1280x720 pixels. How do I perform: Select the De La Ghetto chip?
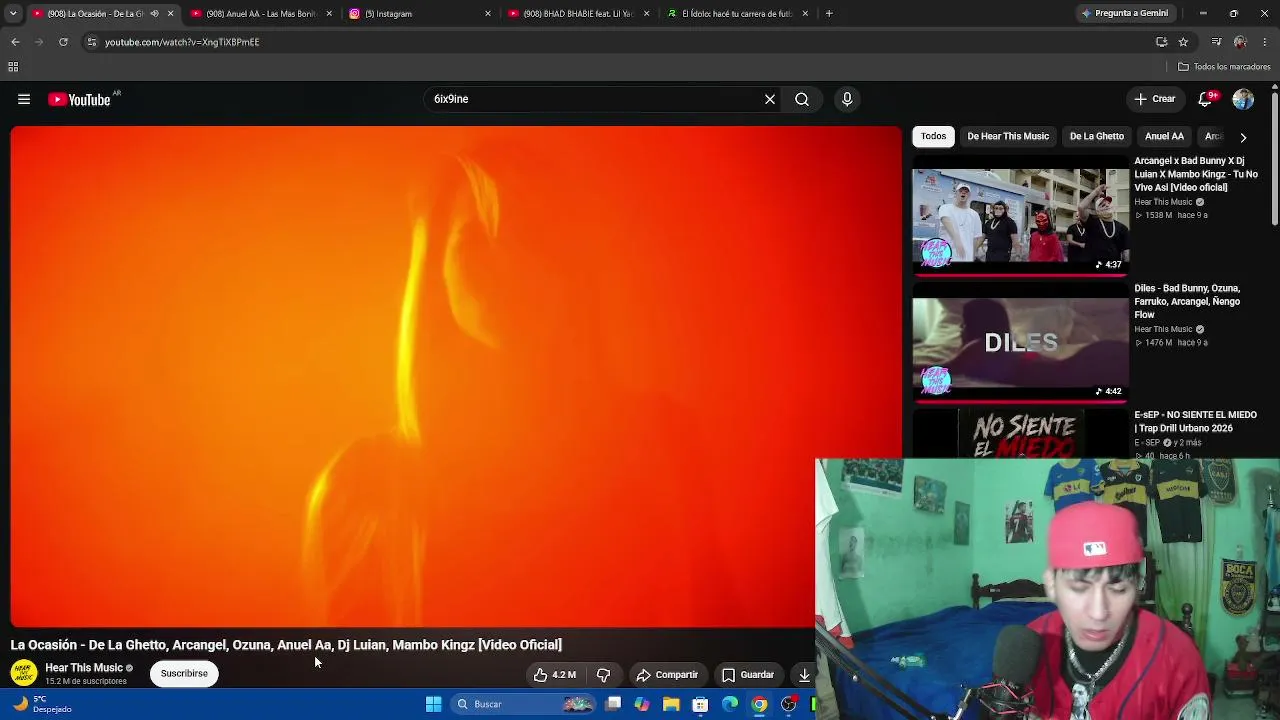click(1097, 136)
